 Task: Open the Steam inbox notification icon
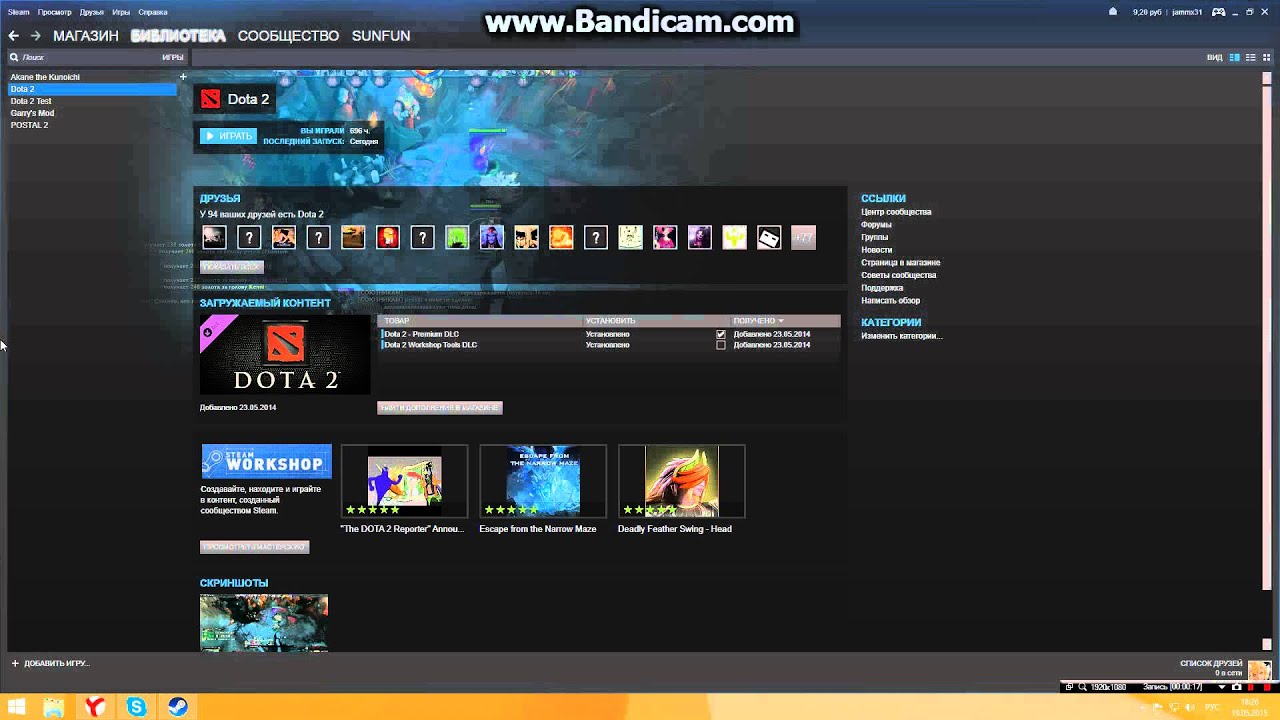1113,12
